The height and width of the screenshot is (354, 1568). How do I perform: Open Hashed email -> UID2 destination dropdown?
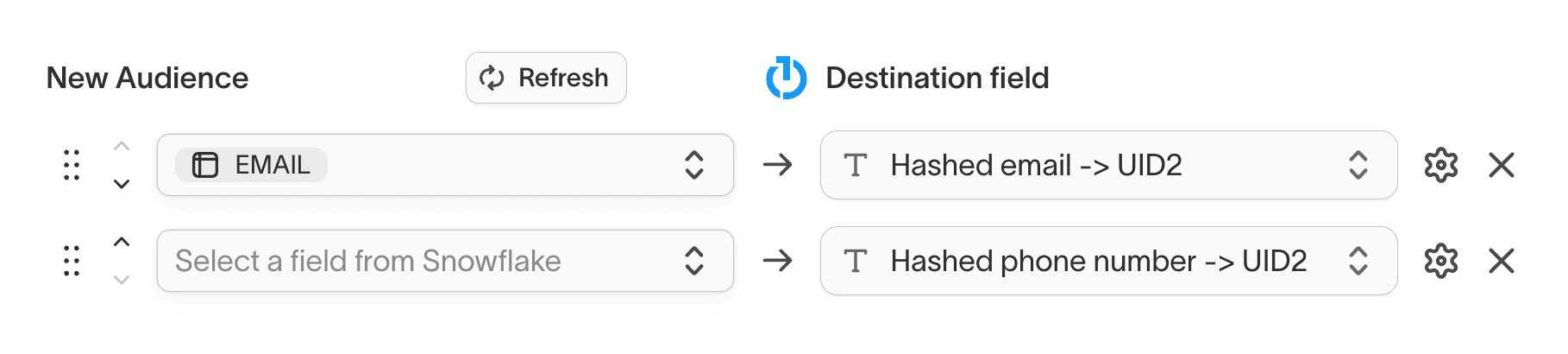pyautogui.click(x=1108, y=165)
